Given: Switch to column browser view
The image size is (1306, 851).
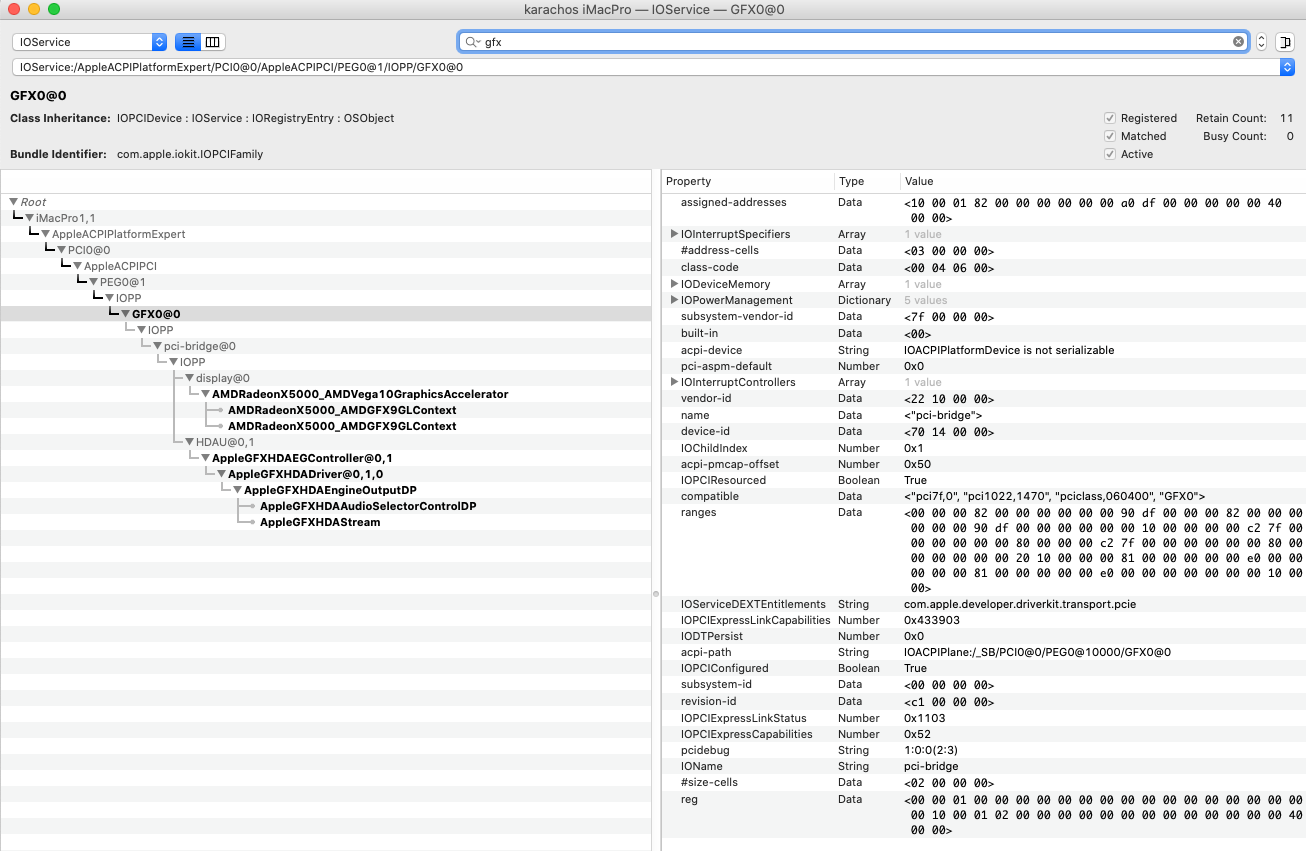Looking at the screenshot, I should 212,42.
